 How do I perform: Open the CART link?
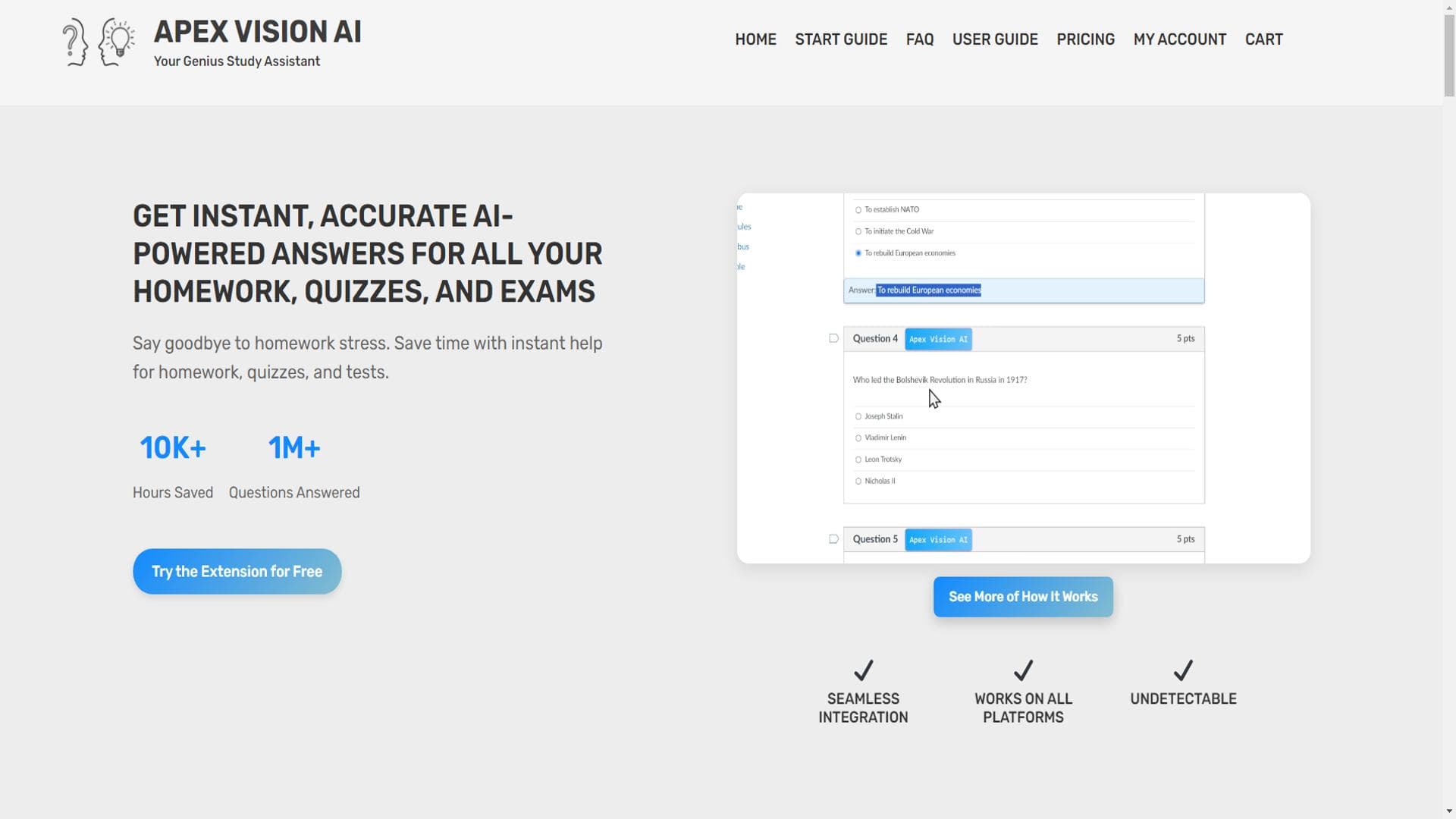click(1263, 39)
